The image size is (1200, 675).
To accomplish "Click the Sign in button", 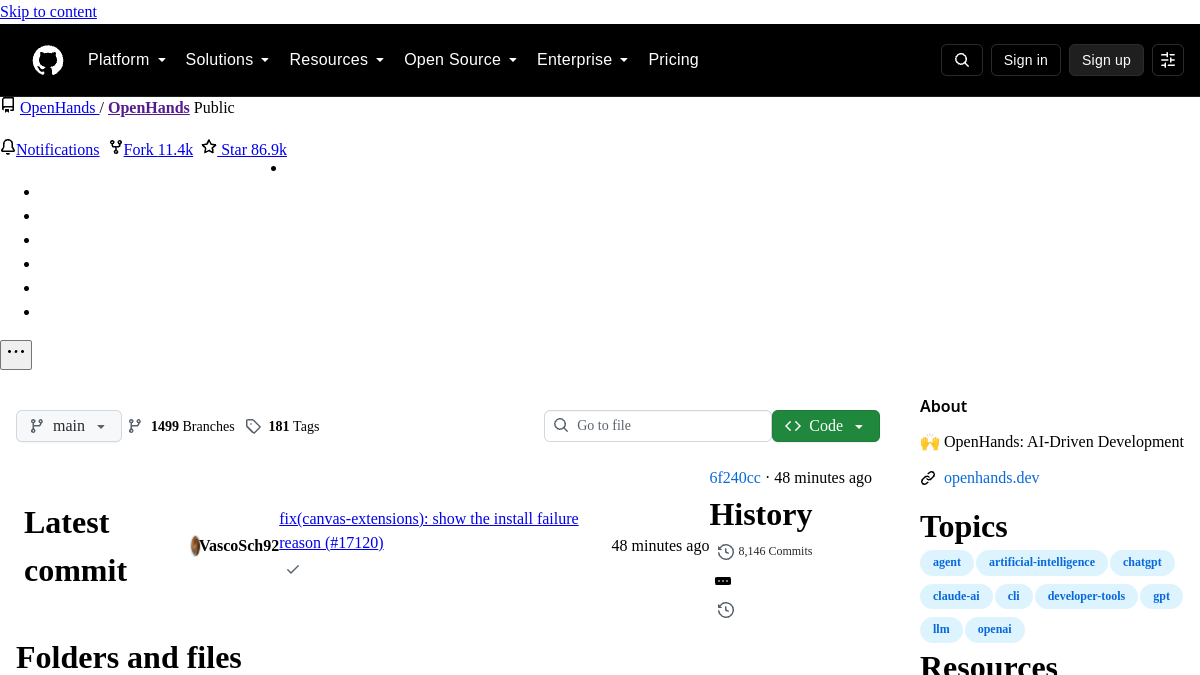I will pos(1026,60).
